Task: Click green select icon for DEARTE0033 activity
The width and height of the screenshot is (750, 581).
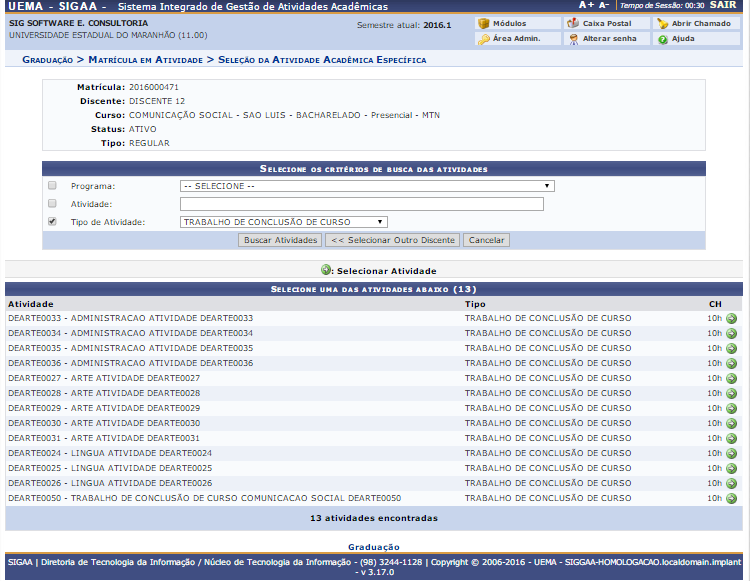Action: click(x=731, y=319)
